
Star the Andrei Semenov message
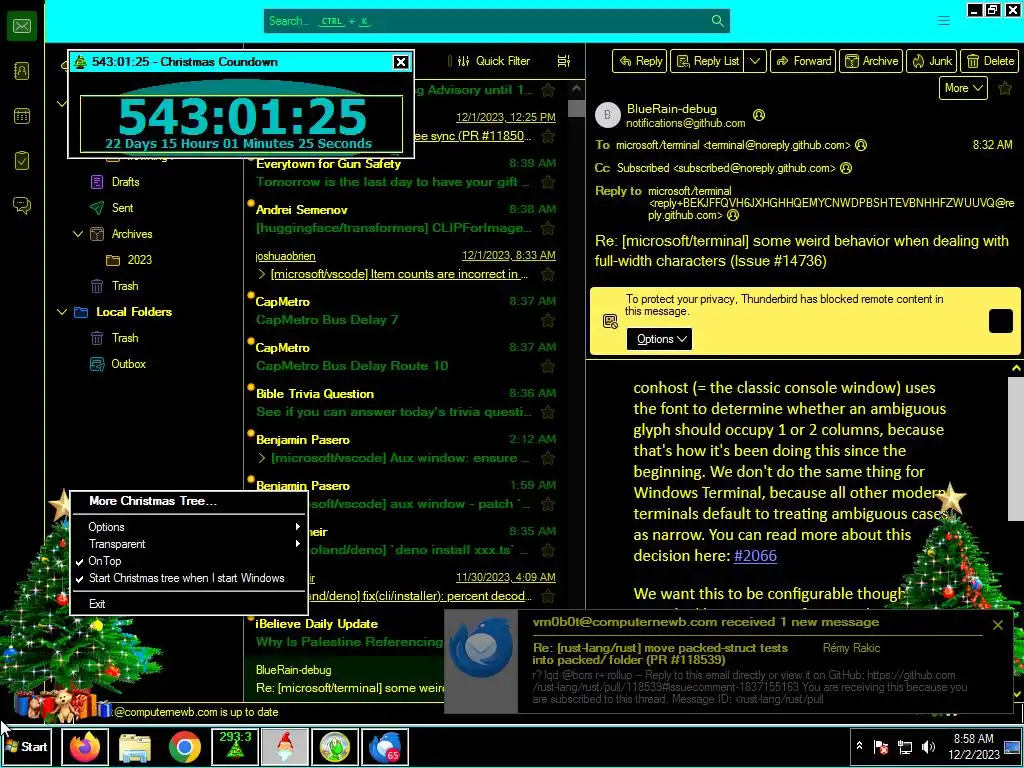pos(548,228)
